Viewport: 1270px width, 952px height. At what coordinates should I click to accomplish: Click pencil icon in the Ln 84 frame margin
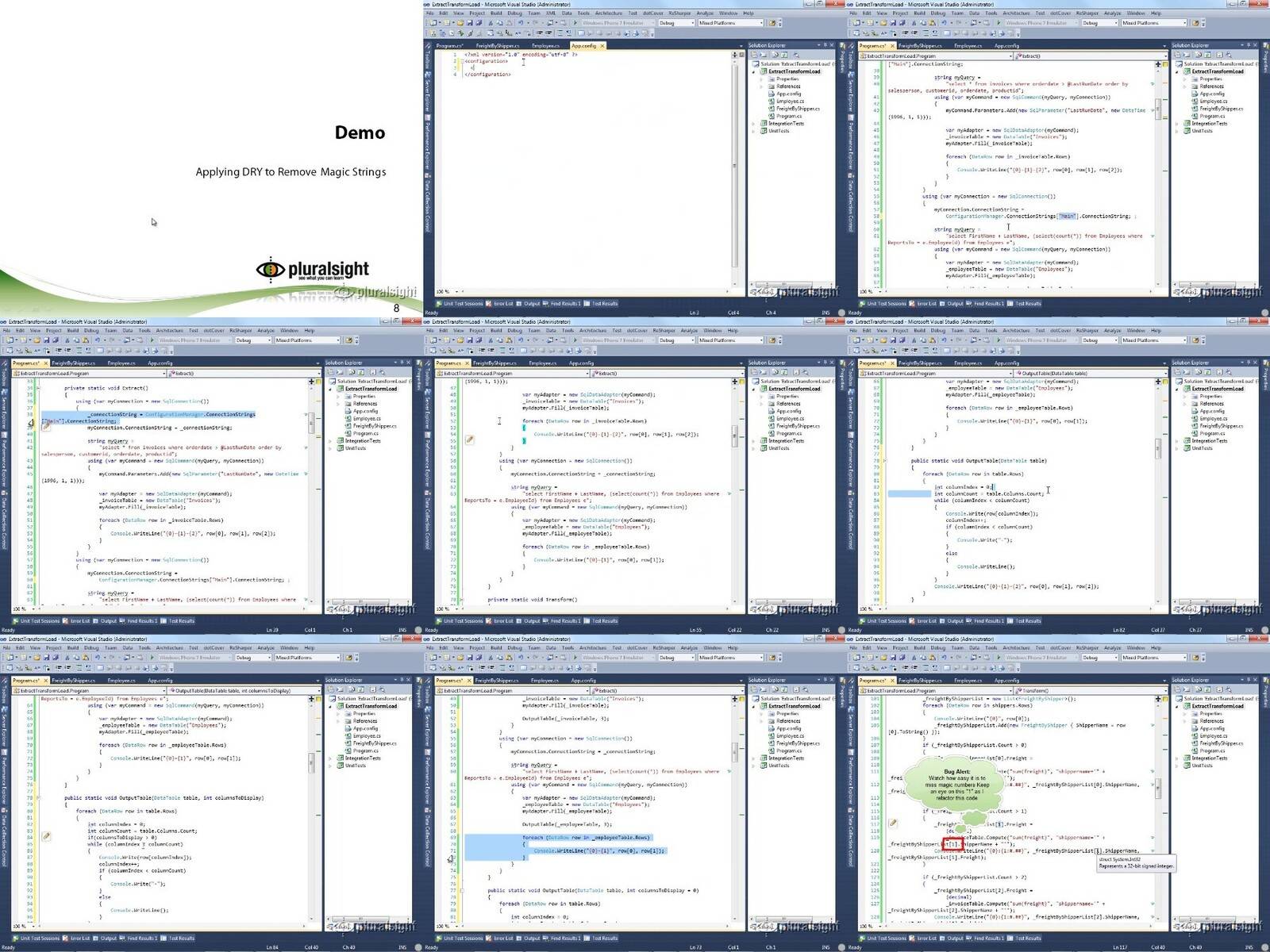[46, 836]
